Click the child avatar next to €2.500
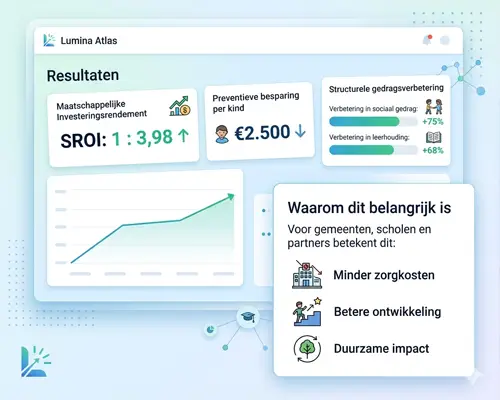Viewport: 500px width, 400px height. pos(222,134)
